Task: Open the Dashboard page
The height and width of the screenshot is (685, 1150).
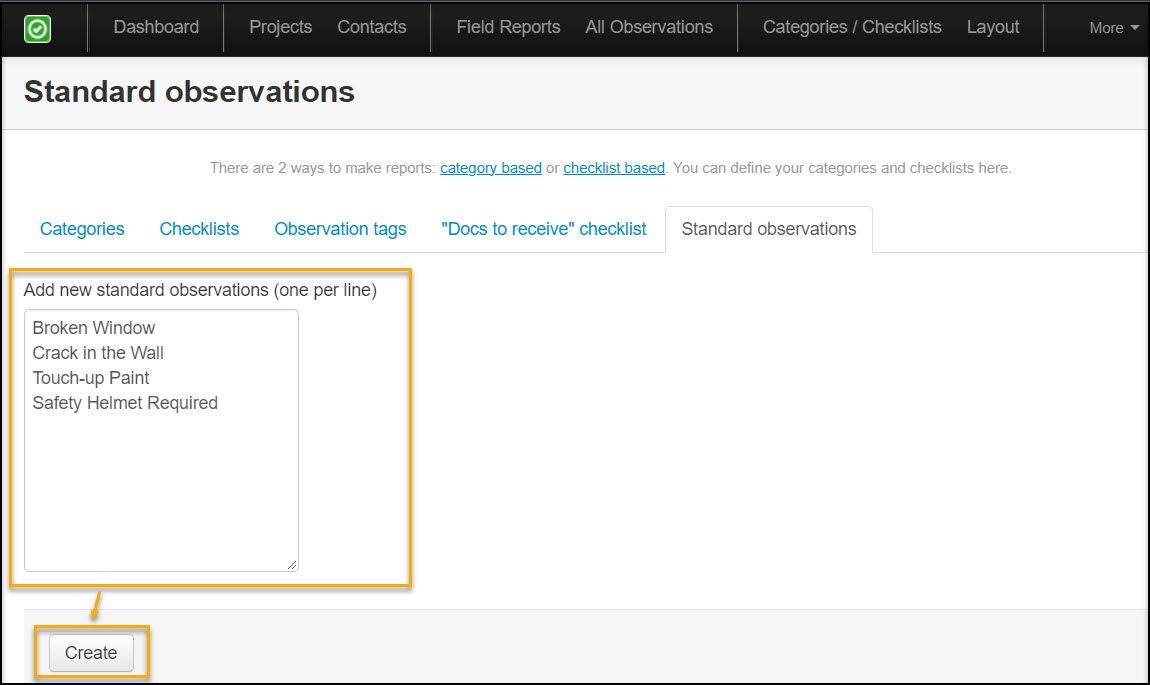Action: pos(156,28)
